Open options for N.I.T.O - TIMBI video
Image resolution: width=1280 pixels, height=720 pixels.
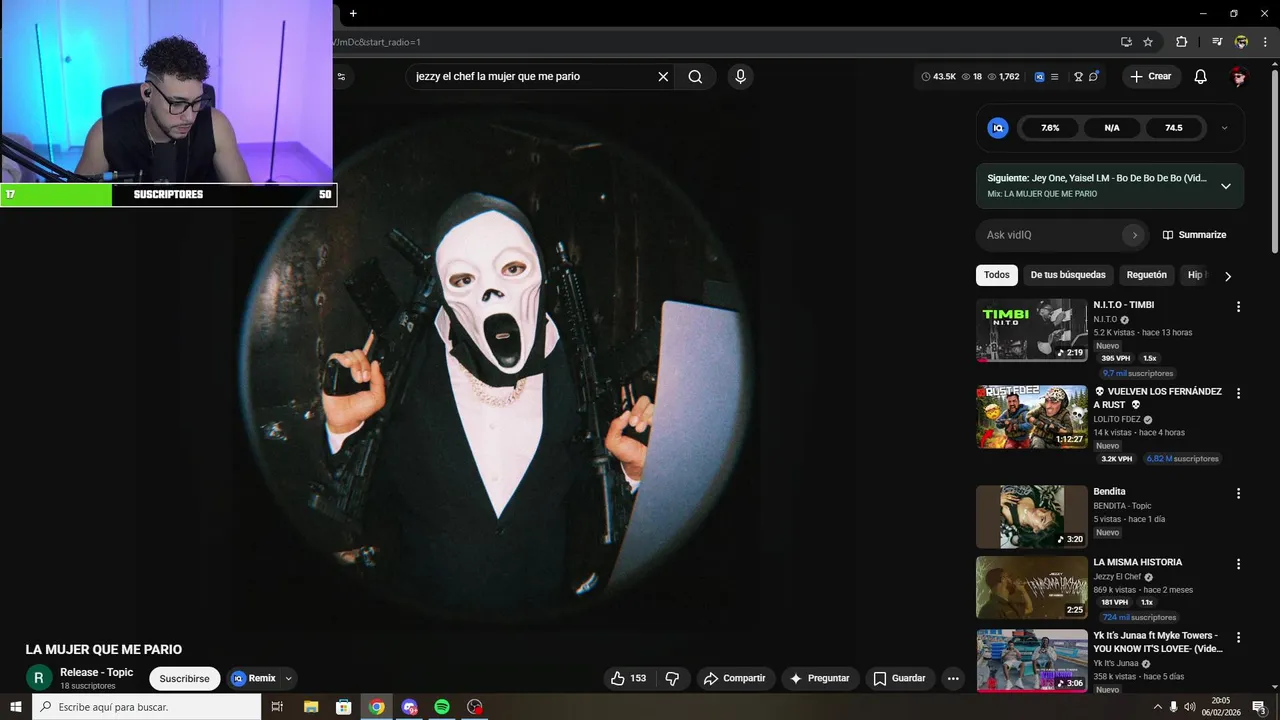click(1238, 307)
